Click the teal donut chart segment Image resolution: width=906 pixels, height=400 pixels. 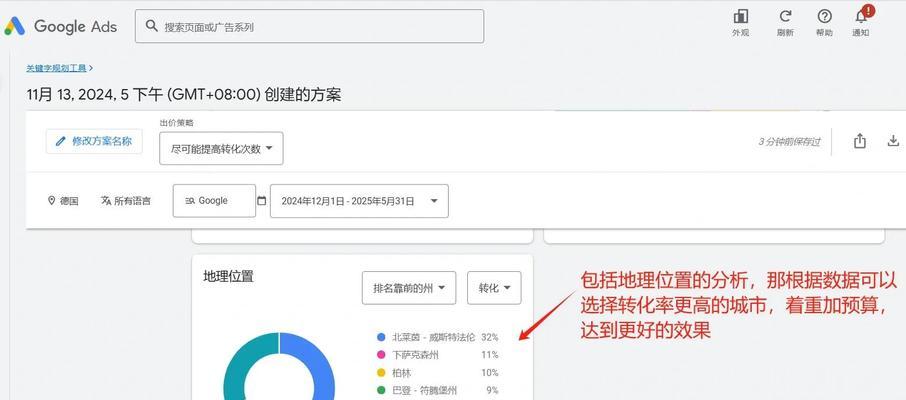[243, 361]
